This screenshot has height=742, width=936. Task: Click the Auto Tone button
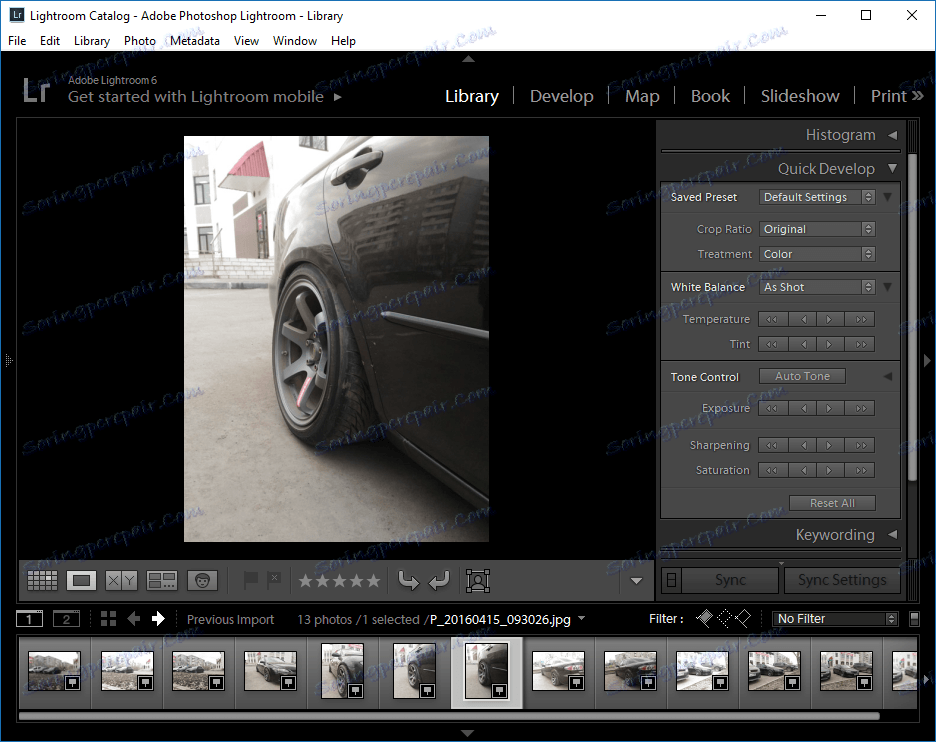pos(802,376)
